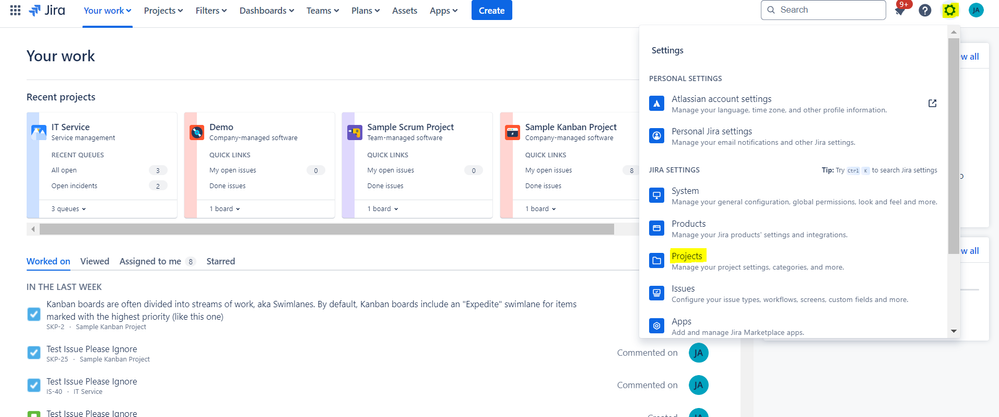Click the blue Create button
Image resolution: width=999 pixels, height=417 pixels.
[x=491, y=10]
